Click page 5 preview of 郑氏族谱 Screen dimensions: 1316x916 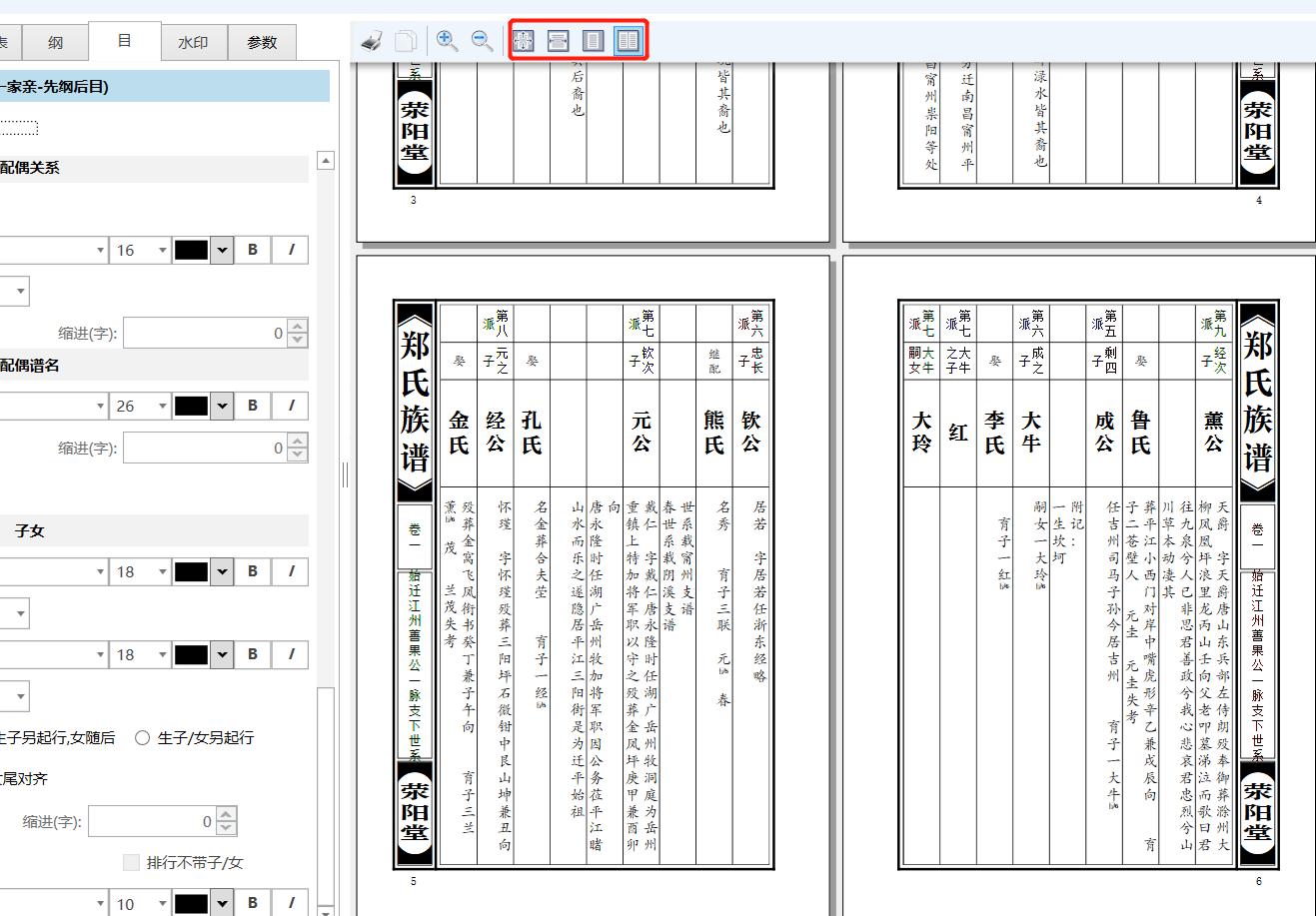(594, 584)
